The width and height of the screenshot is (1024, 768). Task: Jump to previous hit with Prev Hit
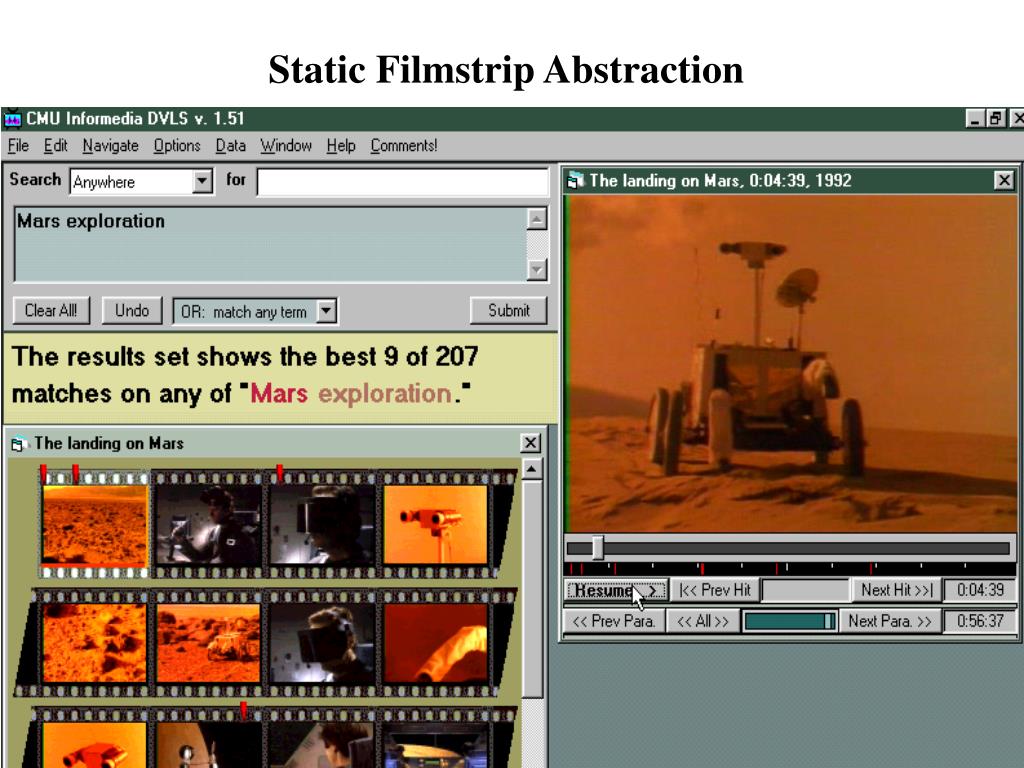click(x=715, y=590)
